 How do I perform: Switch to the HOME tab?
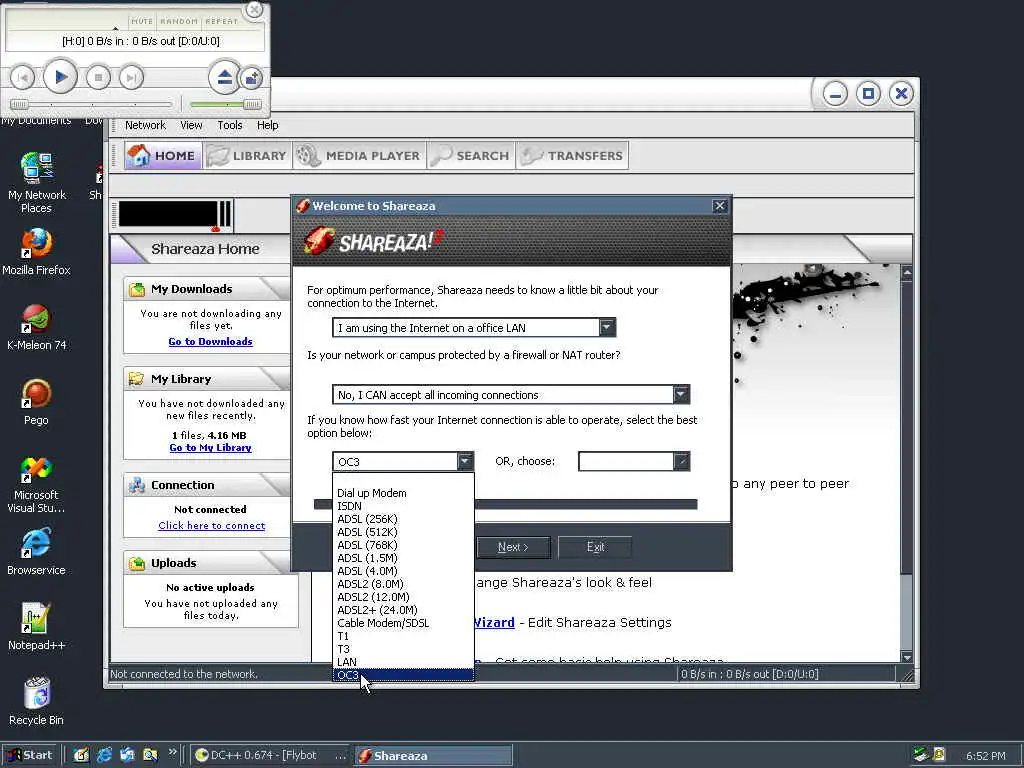(163, 155)
